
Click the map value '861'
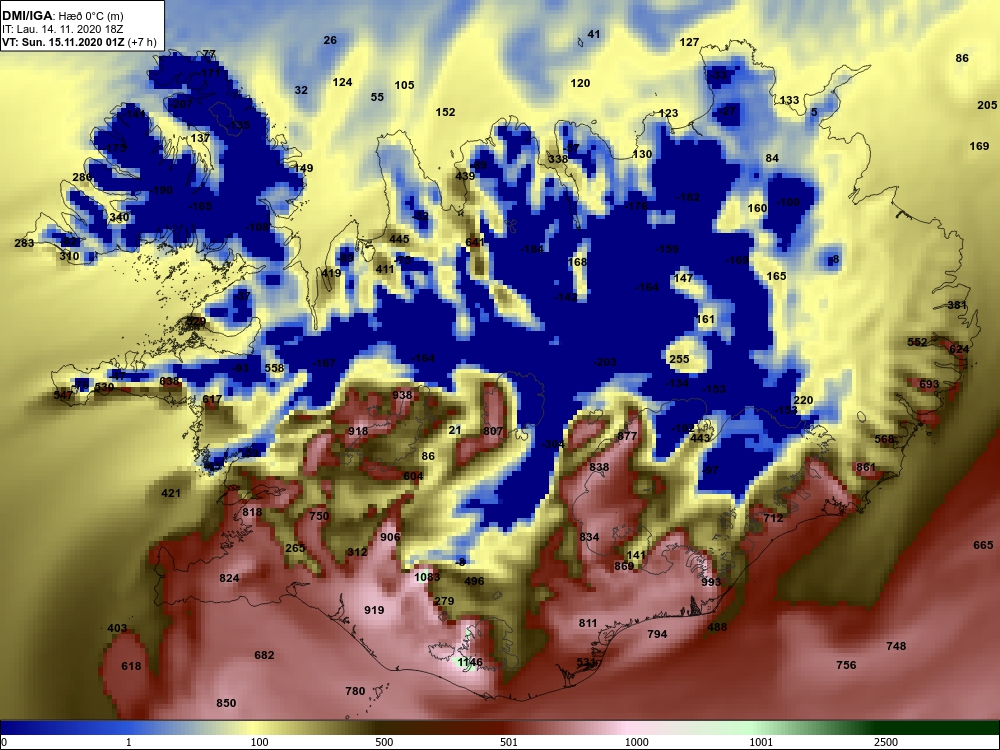866,467
